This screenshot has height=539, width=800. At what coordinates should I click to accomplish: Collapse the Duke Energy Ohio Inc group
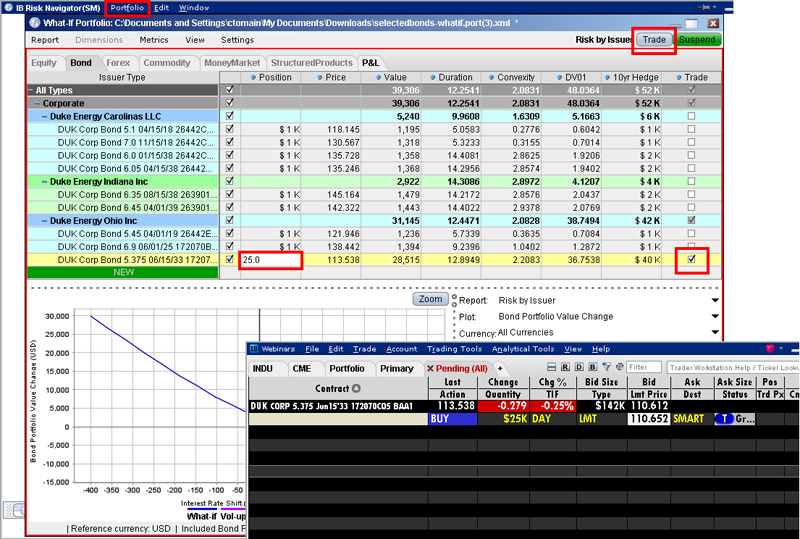45,220
